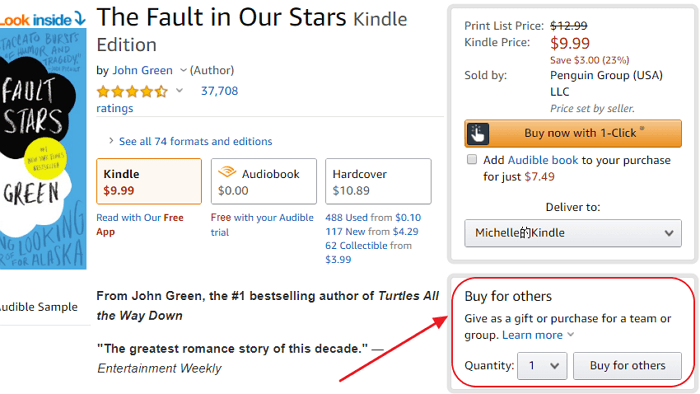Image resolution: width=700 pixels, height=394 pixels.
Task: Select the Kindle $9.99 format tab
Action: click(149, 182)
